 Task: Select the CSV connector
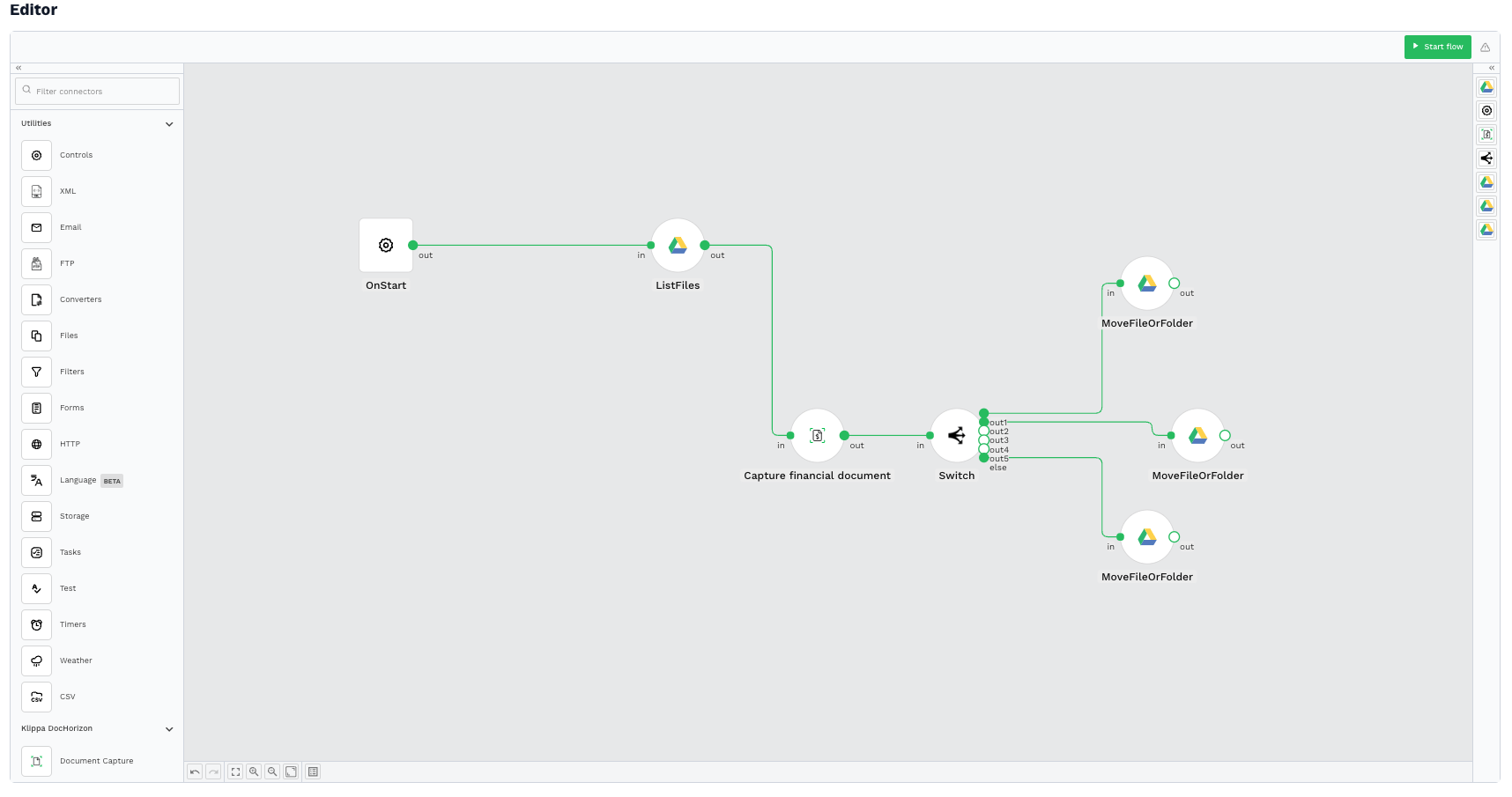[69, 697]
